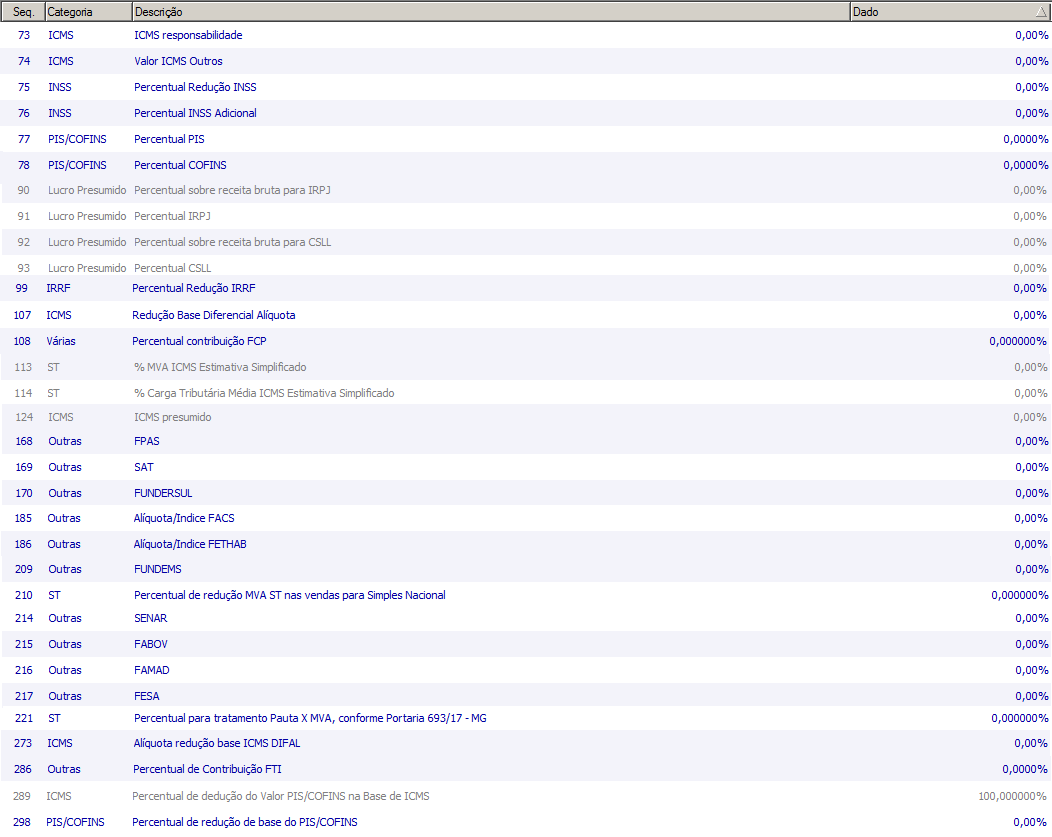
Task: Select the FESA row
Action: click(526, 696)
